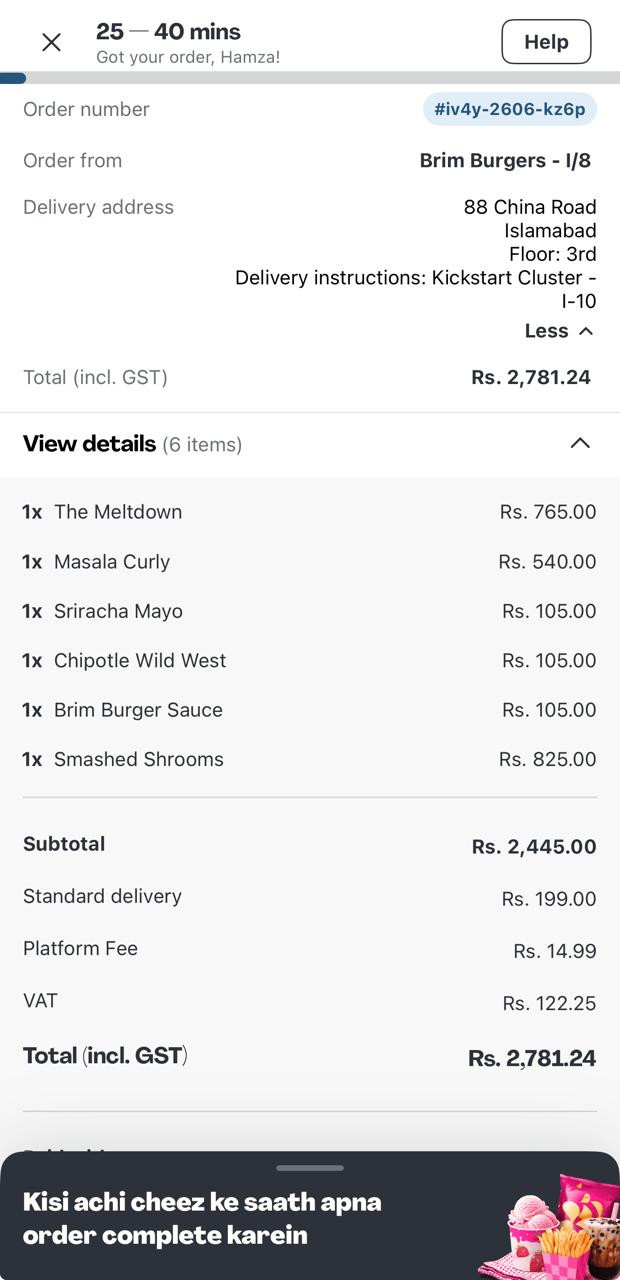Tap Chipotle Wild West item

[140, 661]
